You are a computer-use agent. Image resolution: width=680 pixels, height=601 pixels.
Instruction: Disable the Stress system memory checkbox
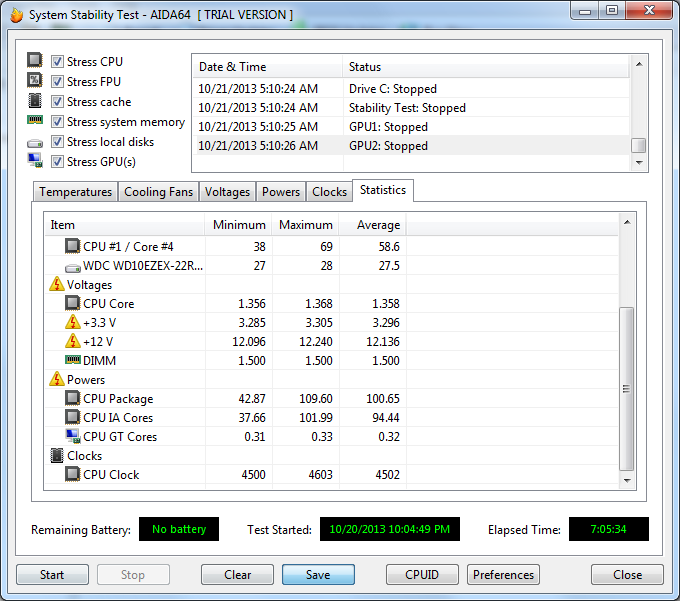coord(57,122)
